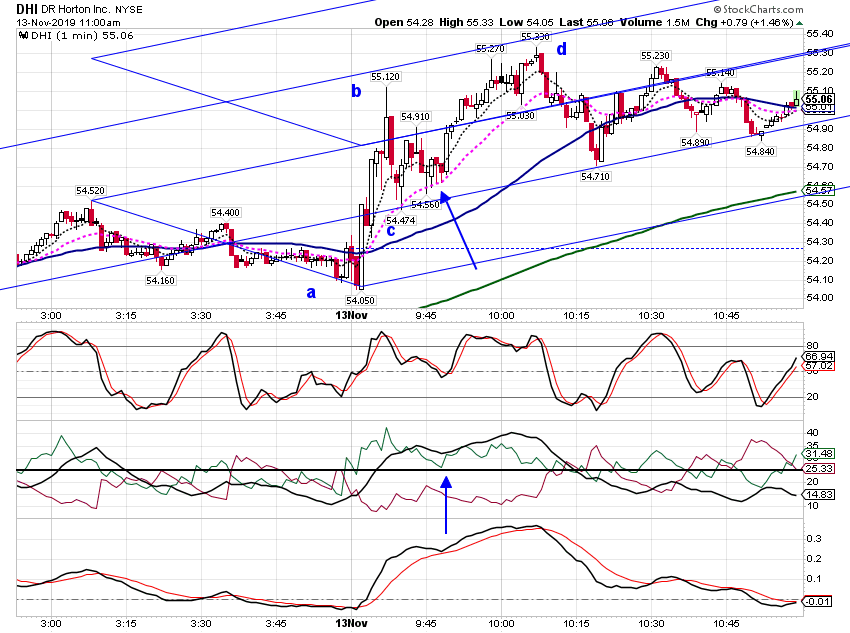Click the Chg +0.79 (+1.46%) readout
This screenshot has height=633, width=850.
744,22
